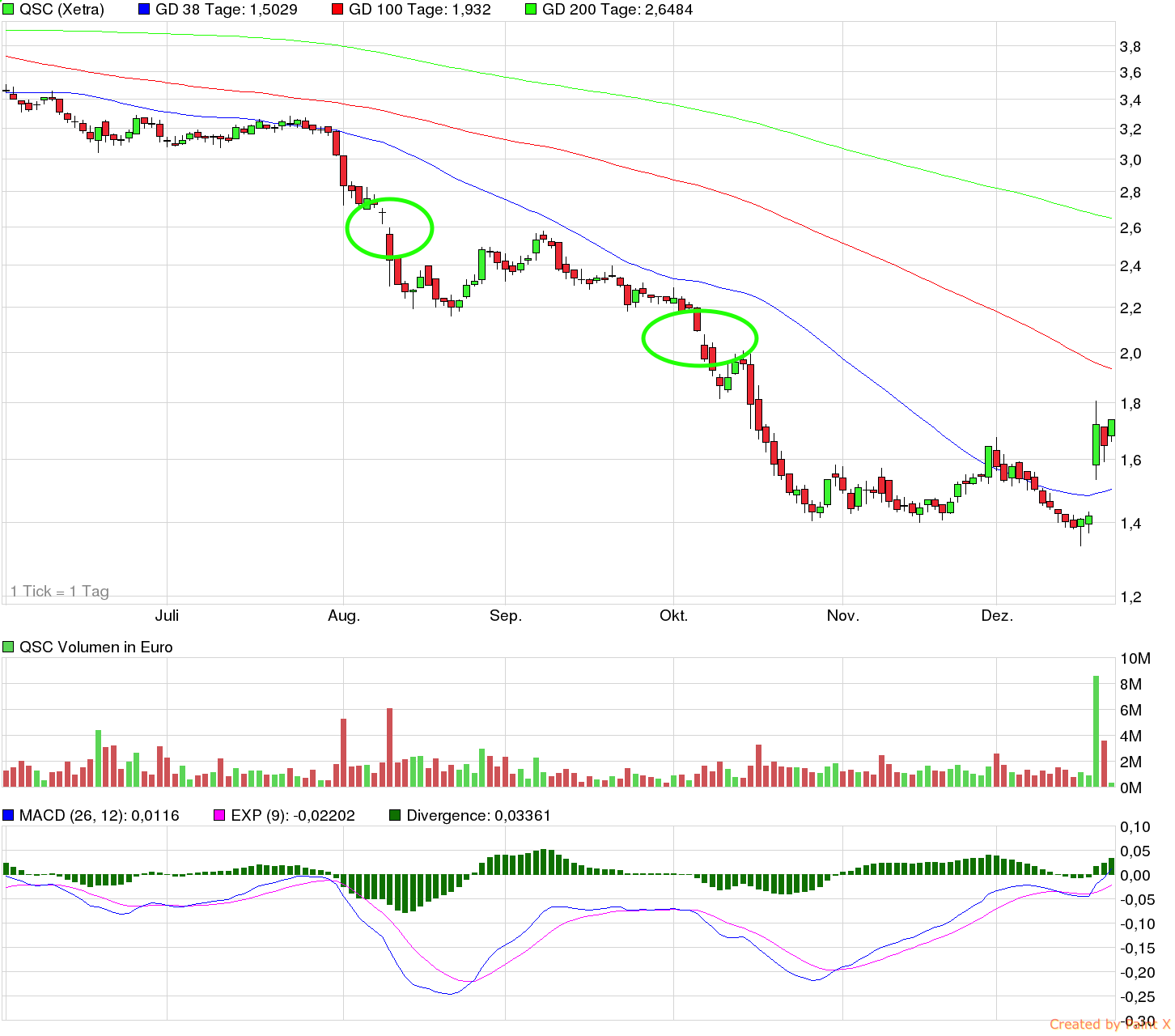
Task: Click the blue GD 38 Tage legend swatch
Action: coord(145,10)
